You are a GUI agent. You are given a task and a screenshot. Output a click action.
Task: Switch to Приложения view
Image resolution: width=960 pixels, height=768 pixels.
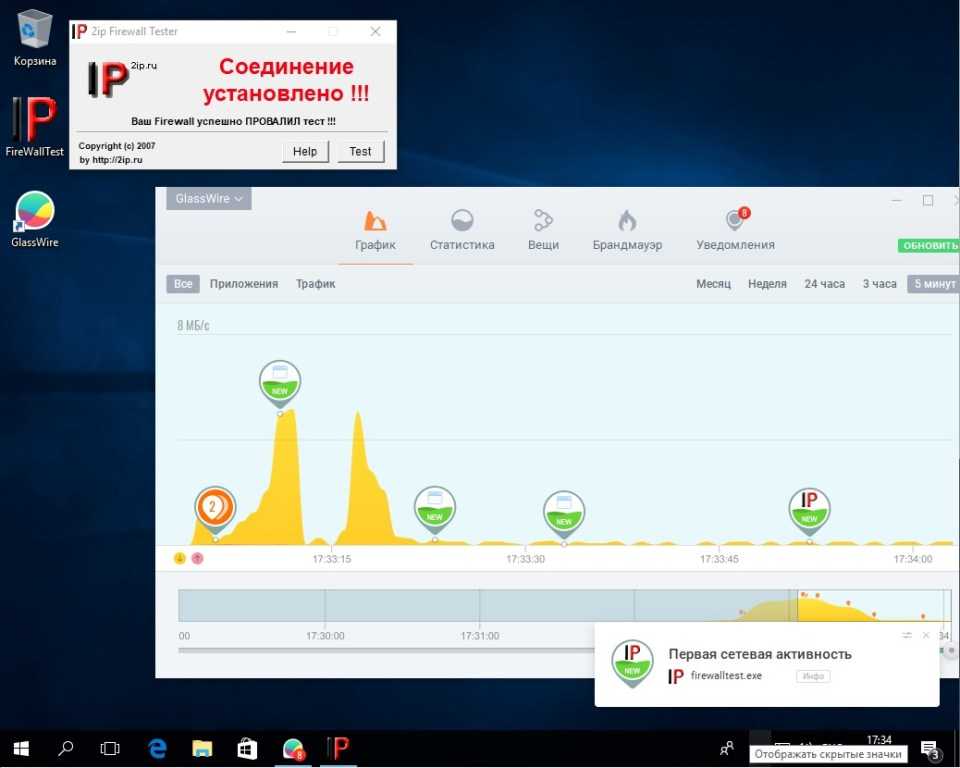click(x=244, y=284)
